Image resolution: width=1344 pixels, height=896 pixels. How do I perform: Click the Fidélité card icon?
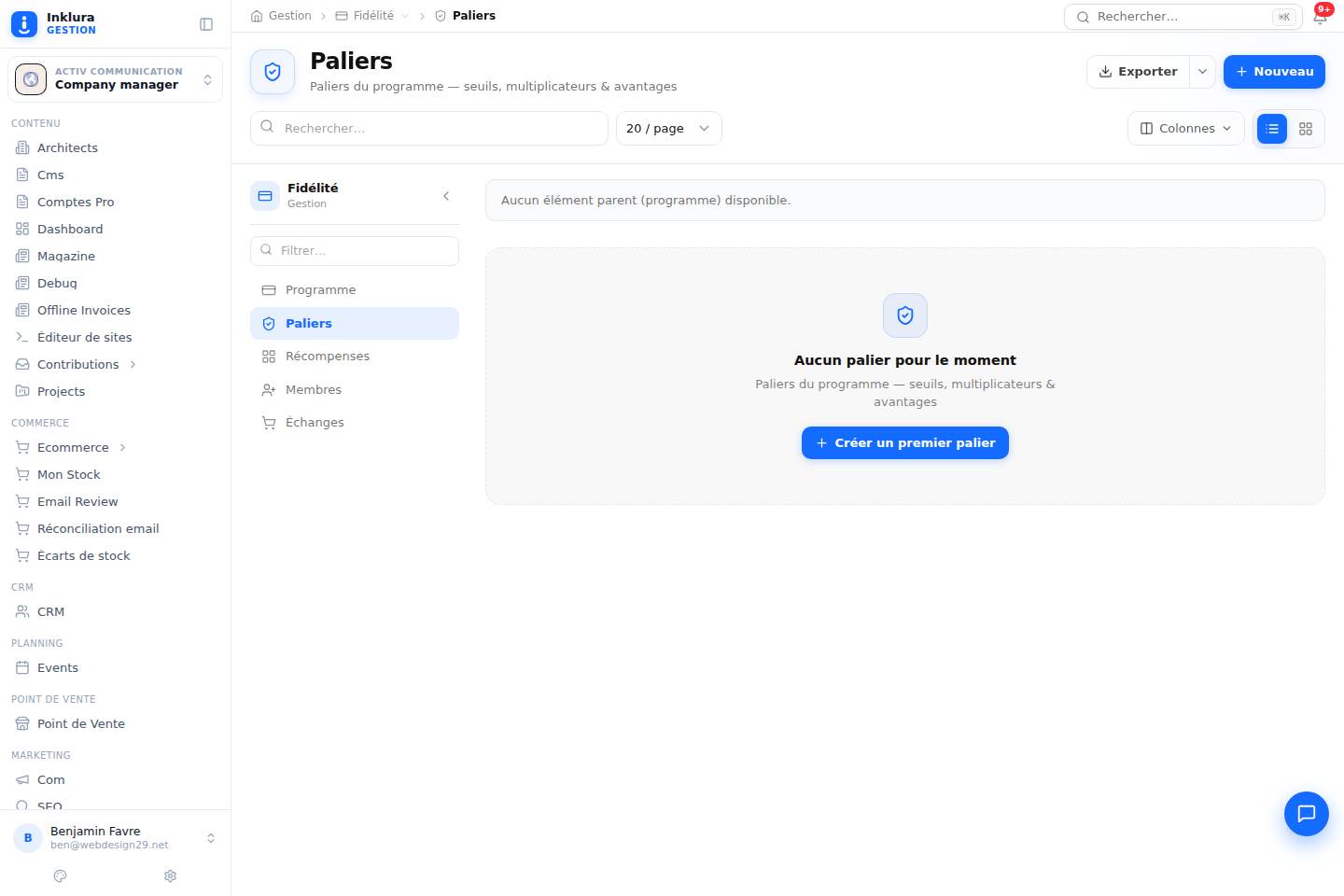coord(265,196)
